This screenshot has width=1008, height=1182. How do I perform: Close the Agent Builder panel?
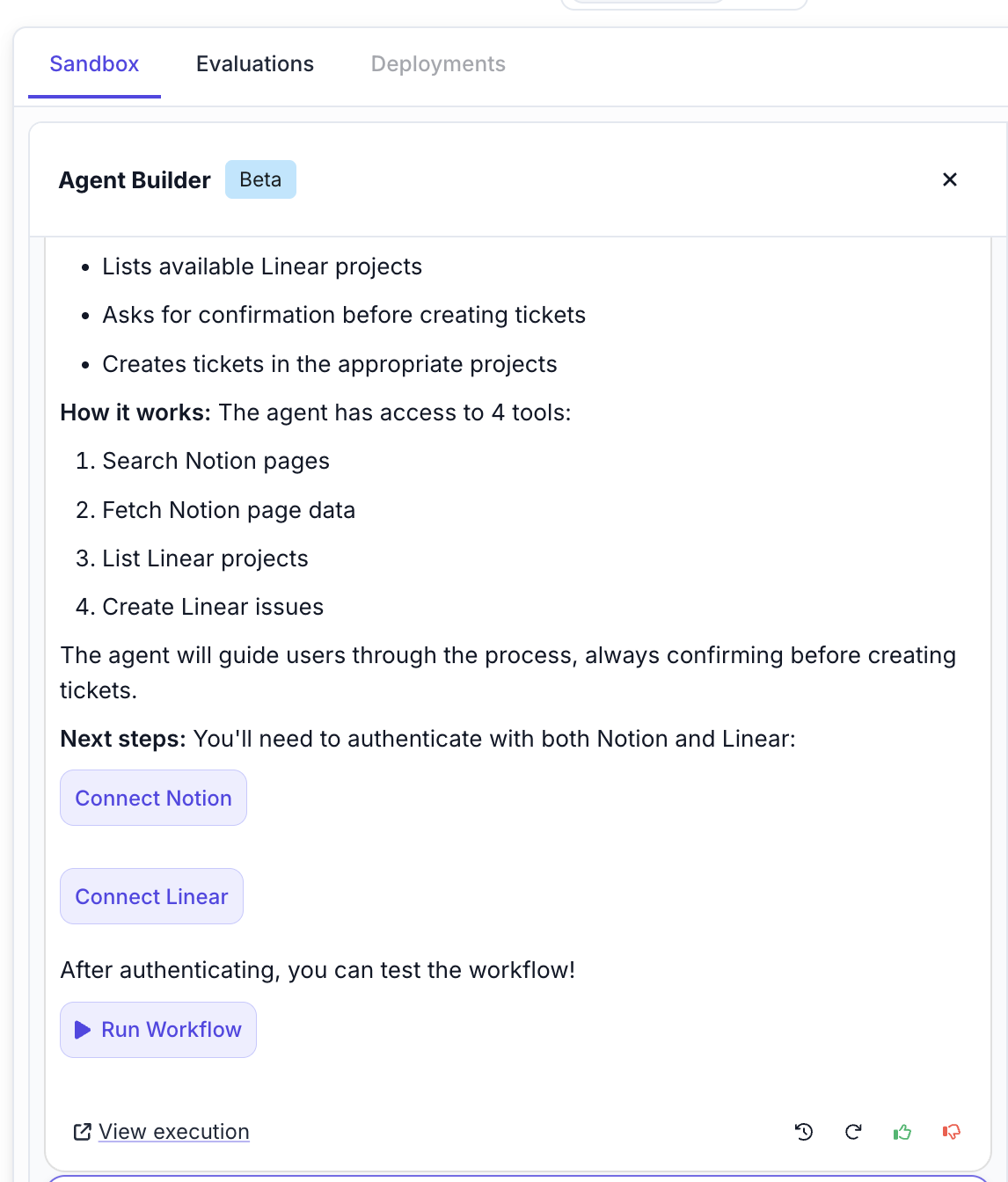[950, 179]
